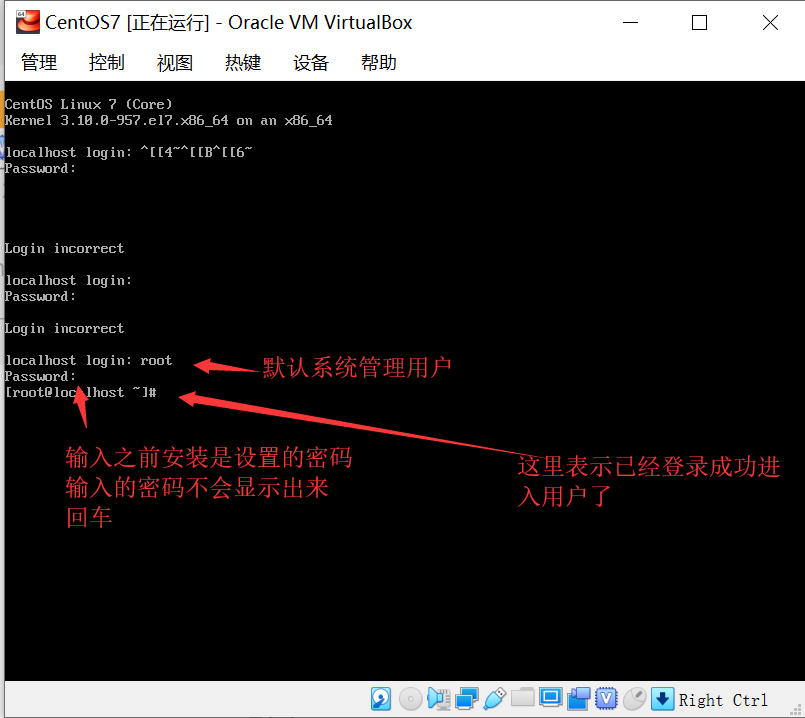Click the display monitor status icon
The image size is (805, 718).
click(x=550, y=698)
